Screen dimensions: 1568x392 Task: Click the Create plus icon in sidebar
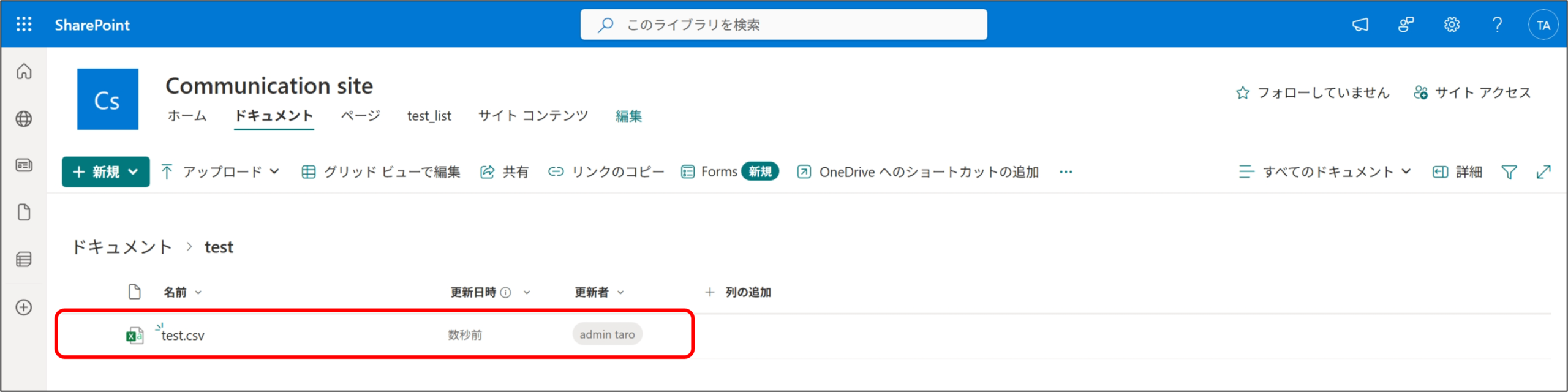pos(24,307)
